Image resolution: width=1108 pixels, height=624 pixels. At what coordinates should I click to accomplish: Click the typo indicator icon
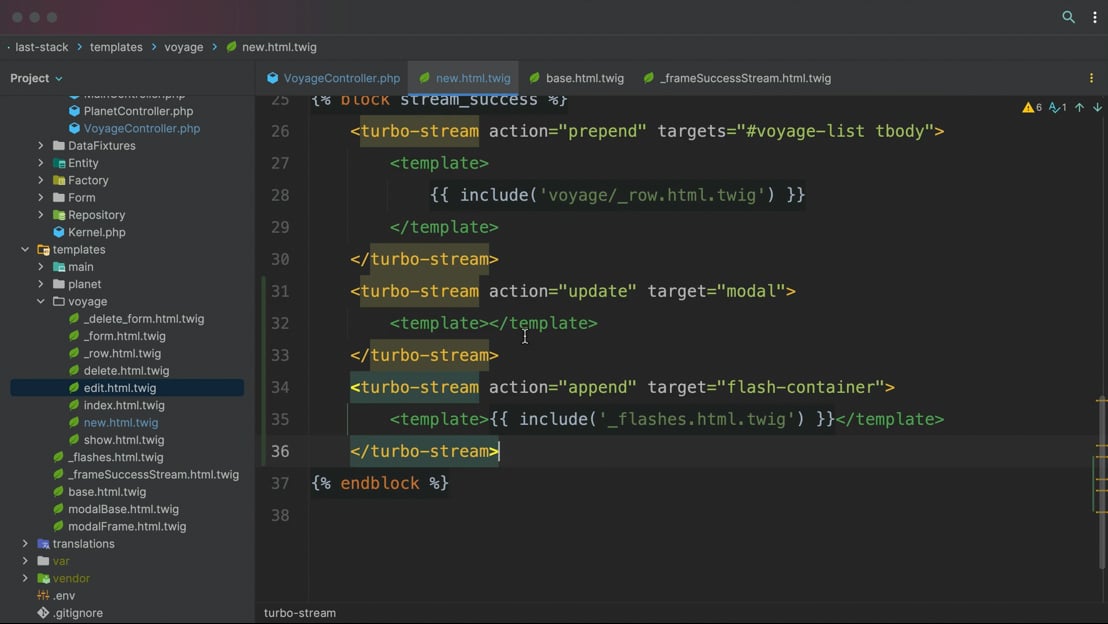(x=1057, y=107)
